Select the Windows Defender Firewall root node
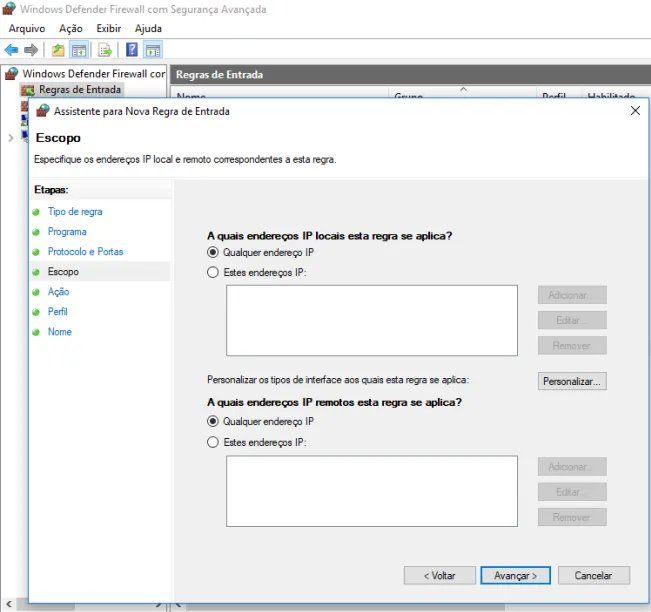 94,74
